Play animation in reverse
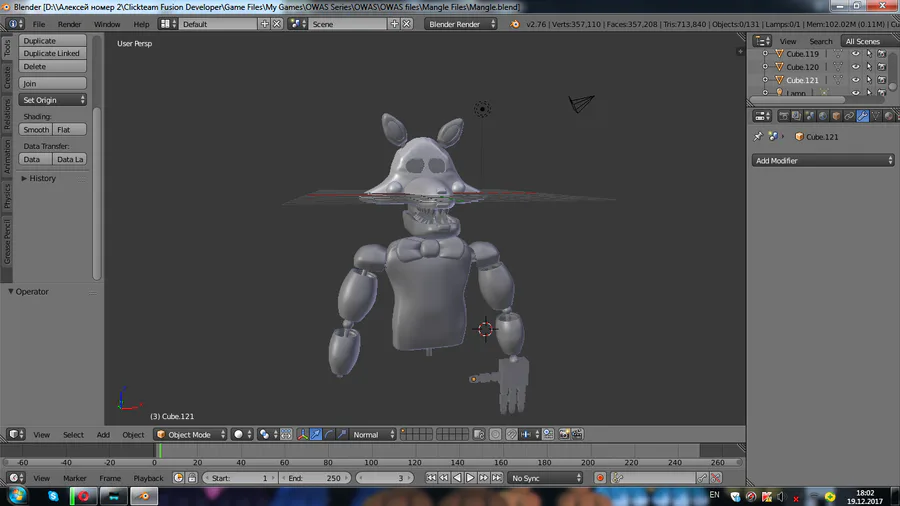The image size is (900, 506). pyautogui.click(x=457, y=478)
